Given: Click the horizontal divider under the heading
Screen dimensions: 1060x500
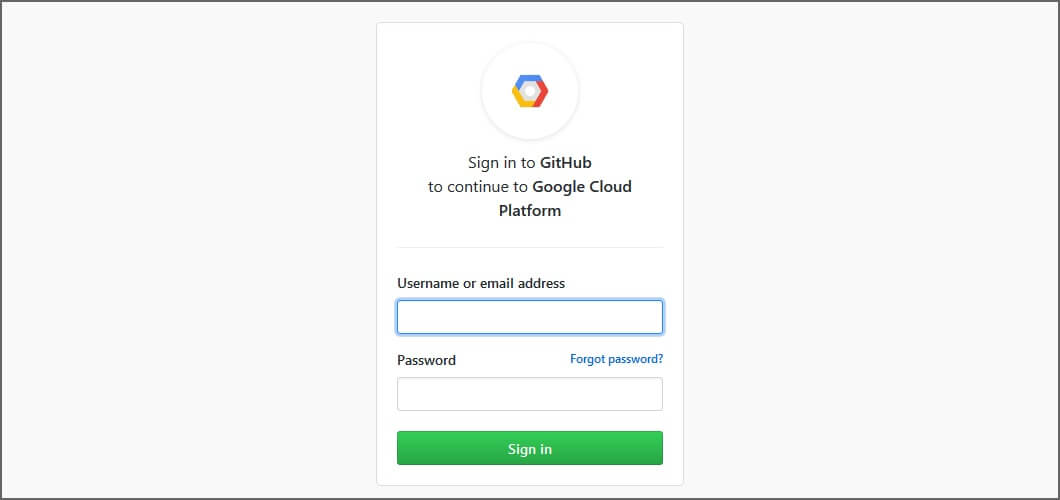Looking at the screenshot, I should point(530,247).
